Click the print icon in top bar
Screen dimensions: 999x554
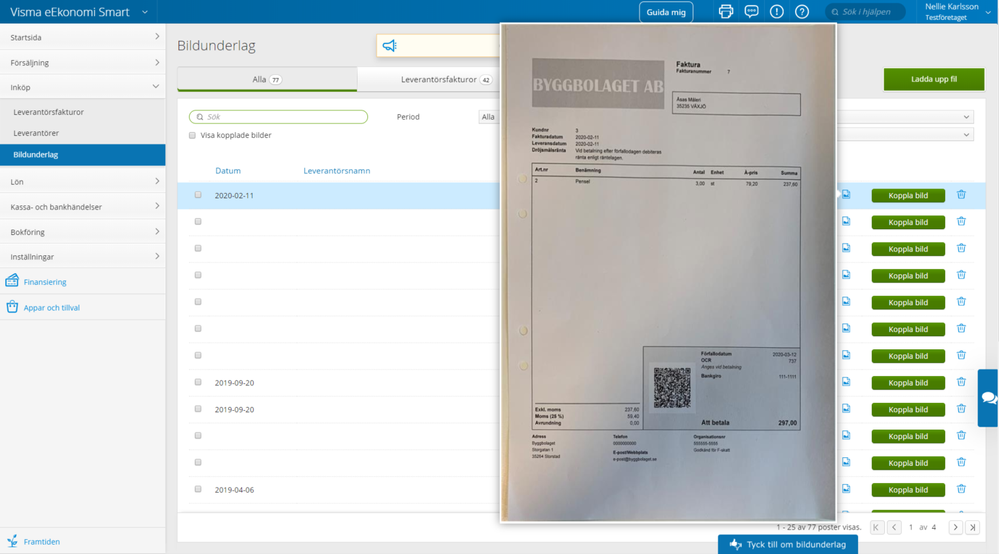click(726, 12)
